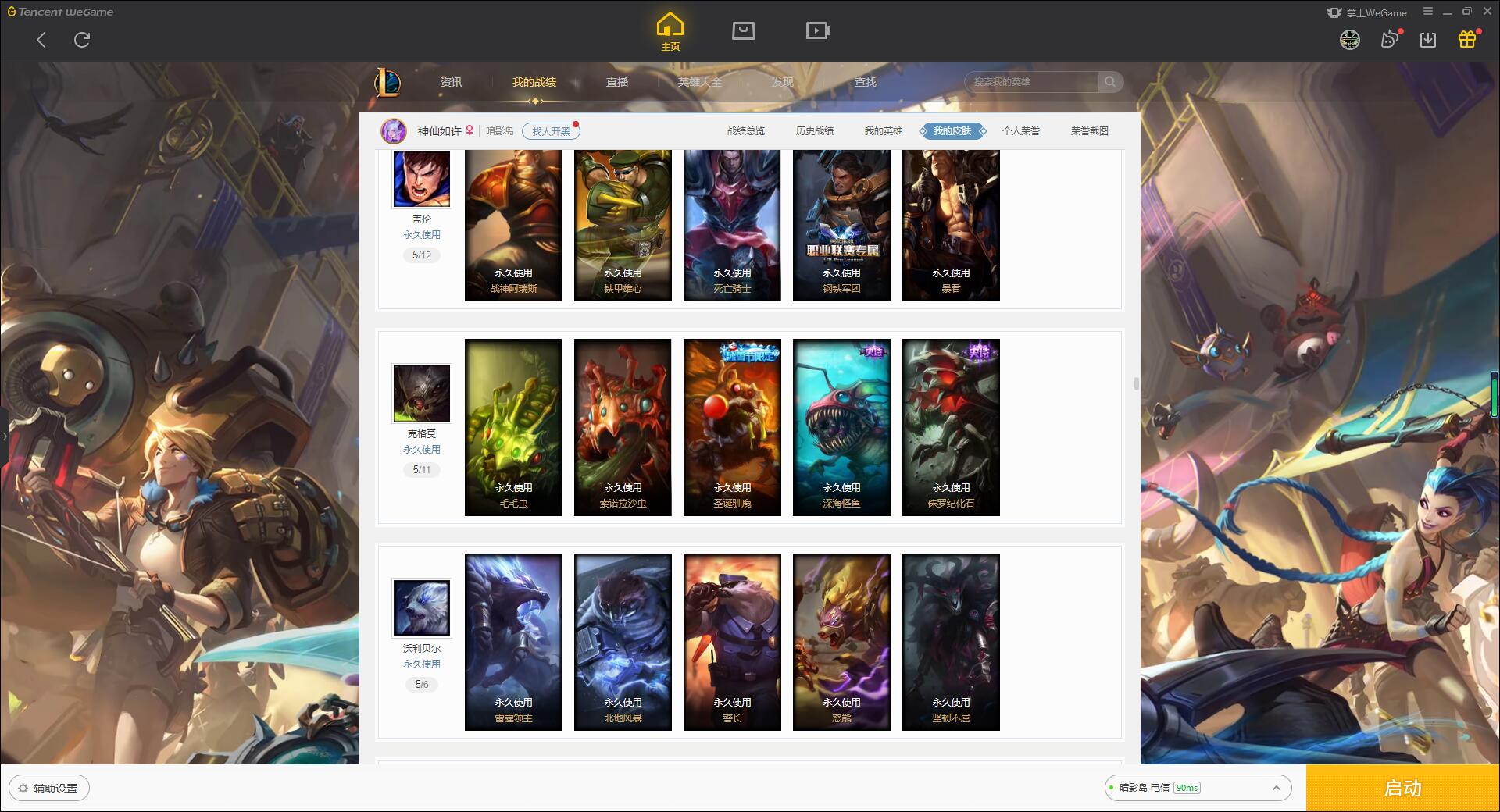Refresh the page with reload icon
This screenshot has height=812, width=1500.
click(x=82, y=40)
